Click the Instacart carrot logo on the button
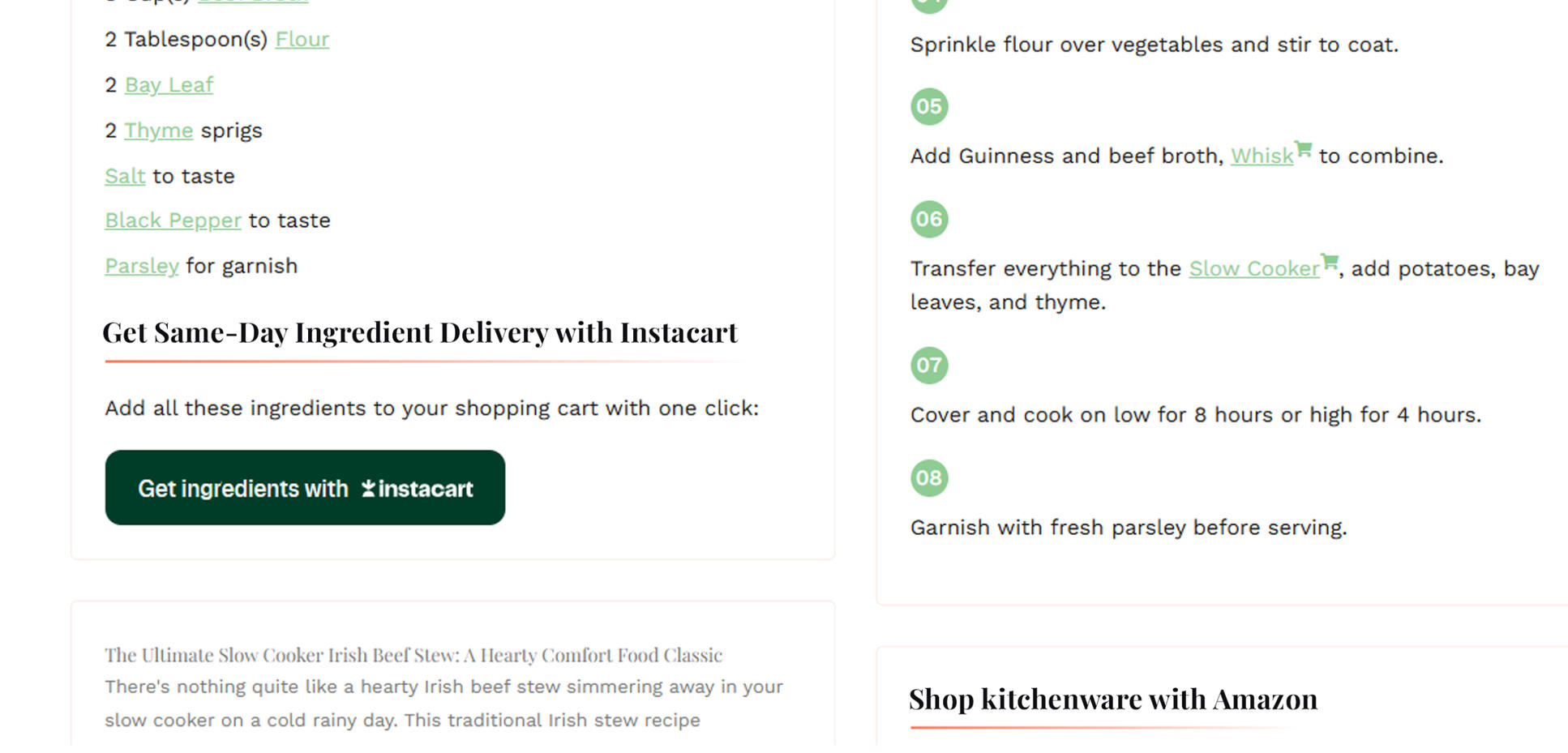 pos(370,488)
